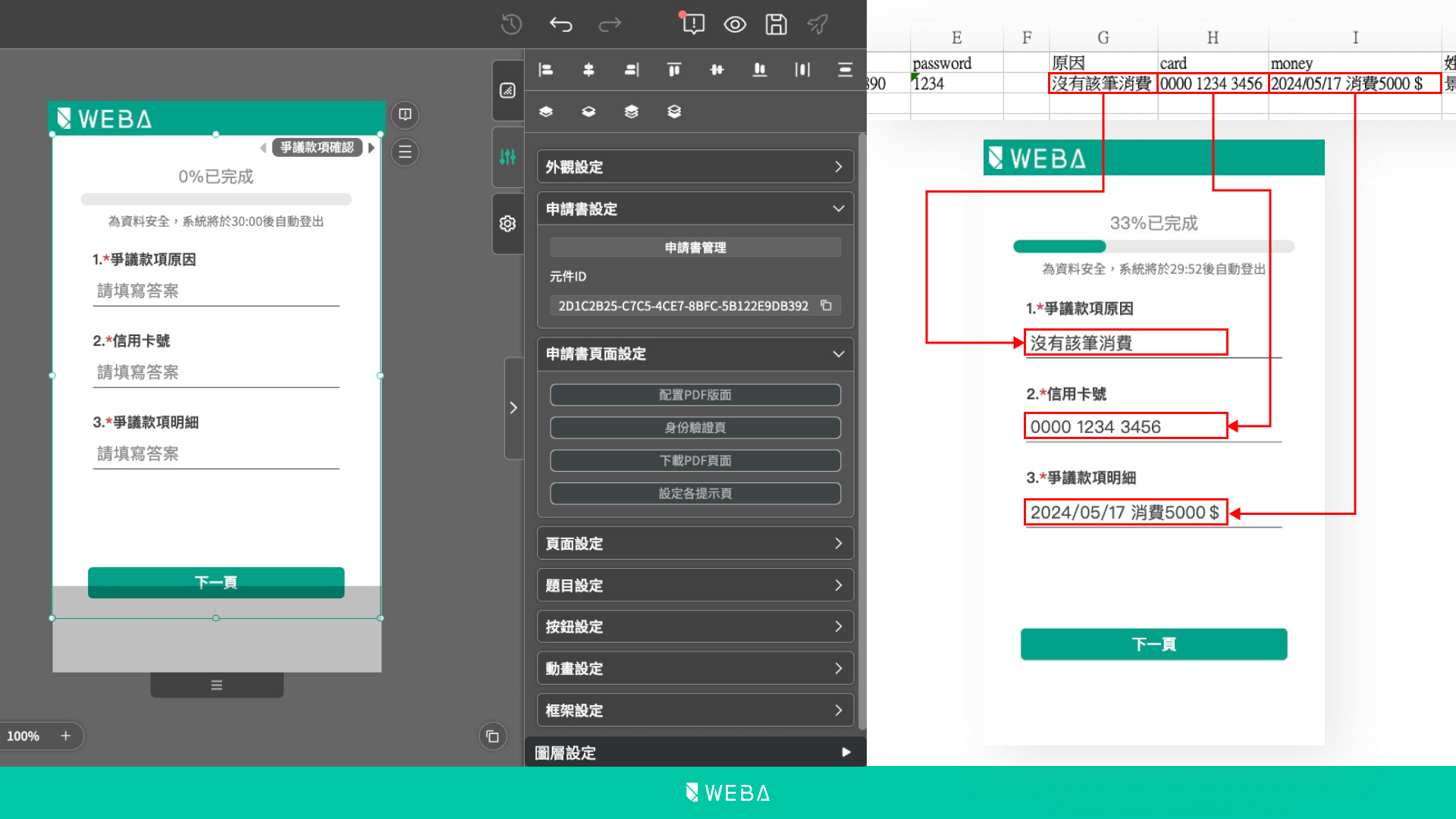
Task: Click align left edges icon
Action: pyautogui.click(x=546, y=70)
